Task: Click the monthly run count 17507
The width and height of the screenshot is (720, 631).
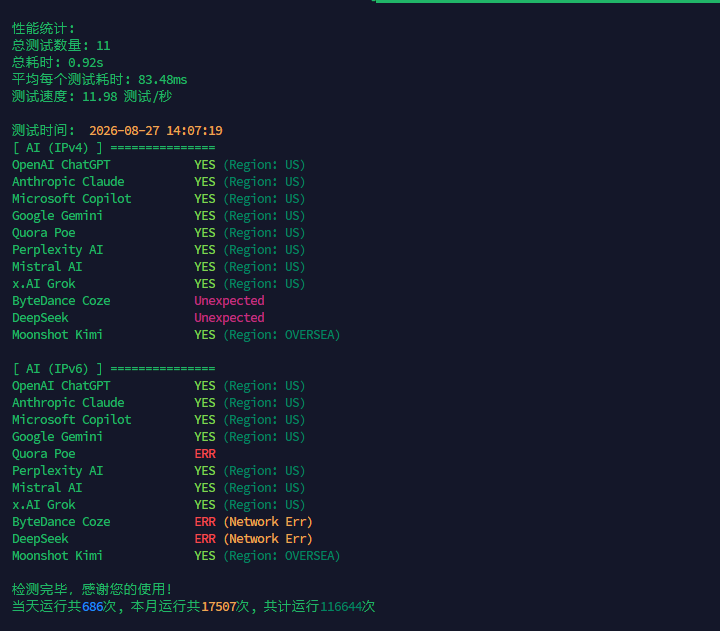Action: (219, 606)
